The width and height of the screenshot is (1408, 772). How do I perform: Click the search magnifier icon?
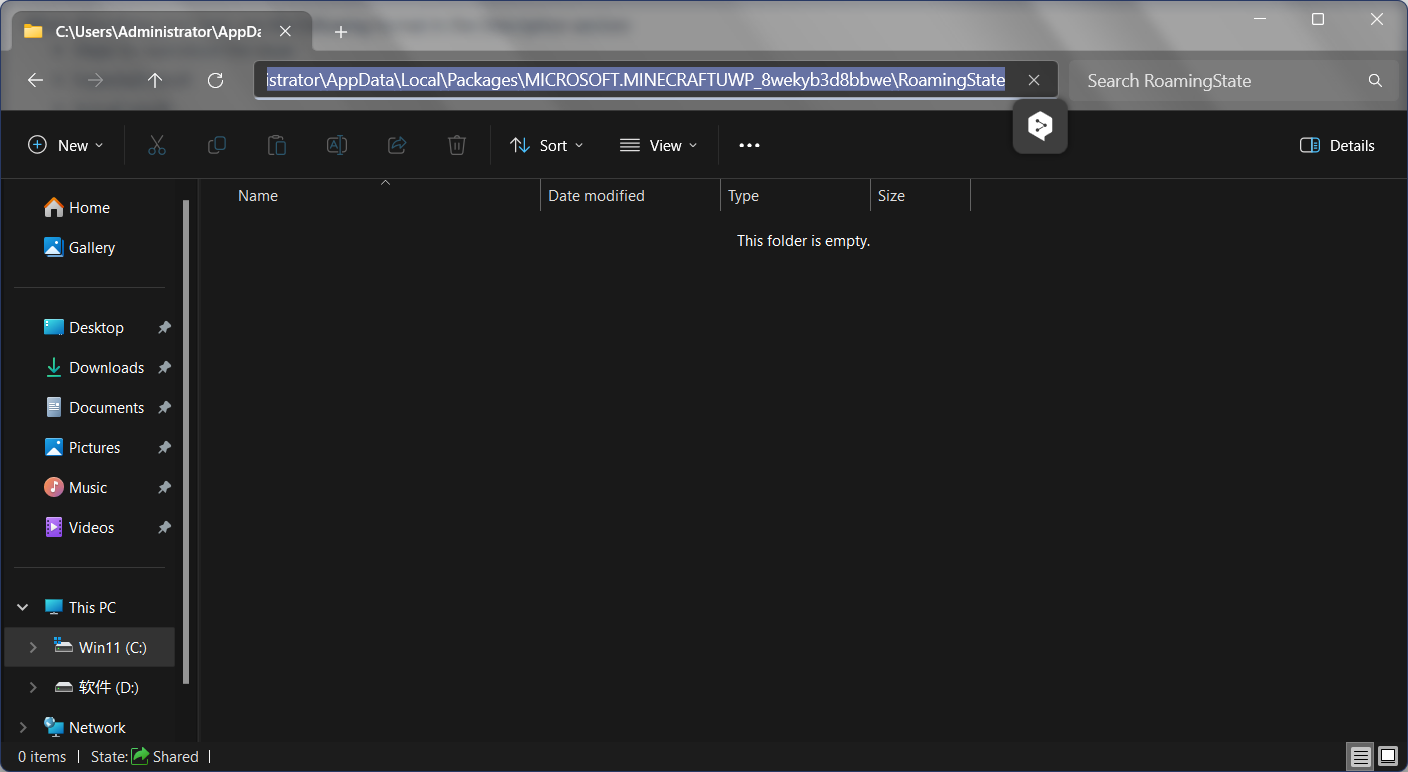(1375, 80)
